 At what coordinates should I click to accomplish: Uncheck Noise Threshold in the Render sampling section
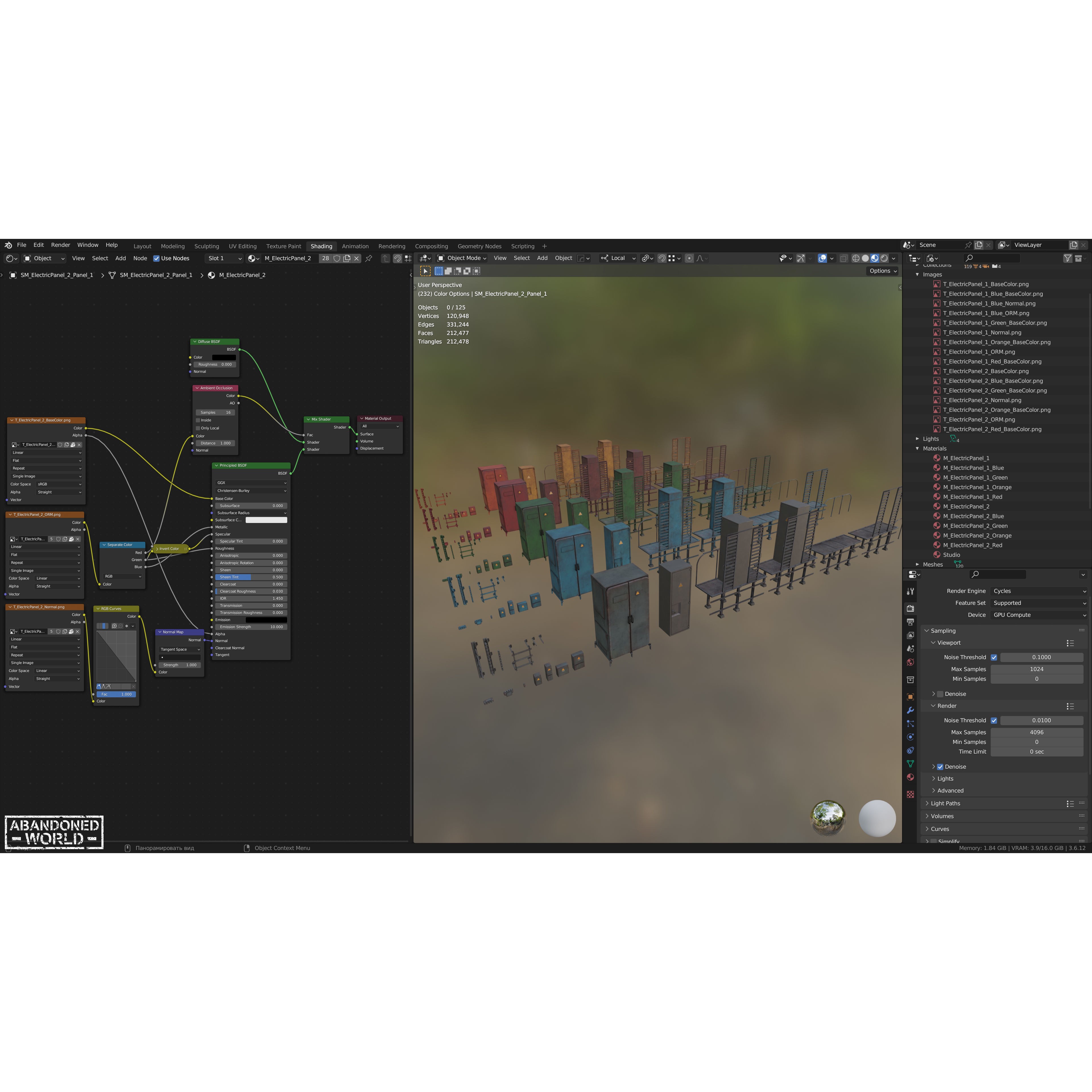click(x=994, y=721)
